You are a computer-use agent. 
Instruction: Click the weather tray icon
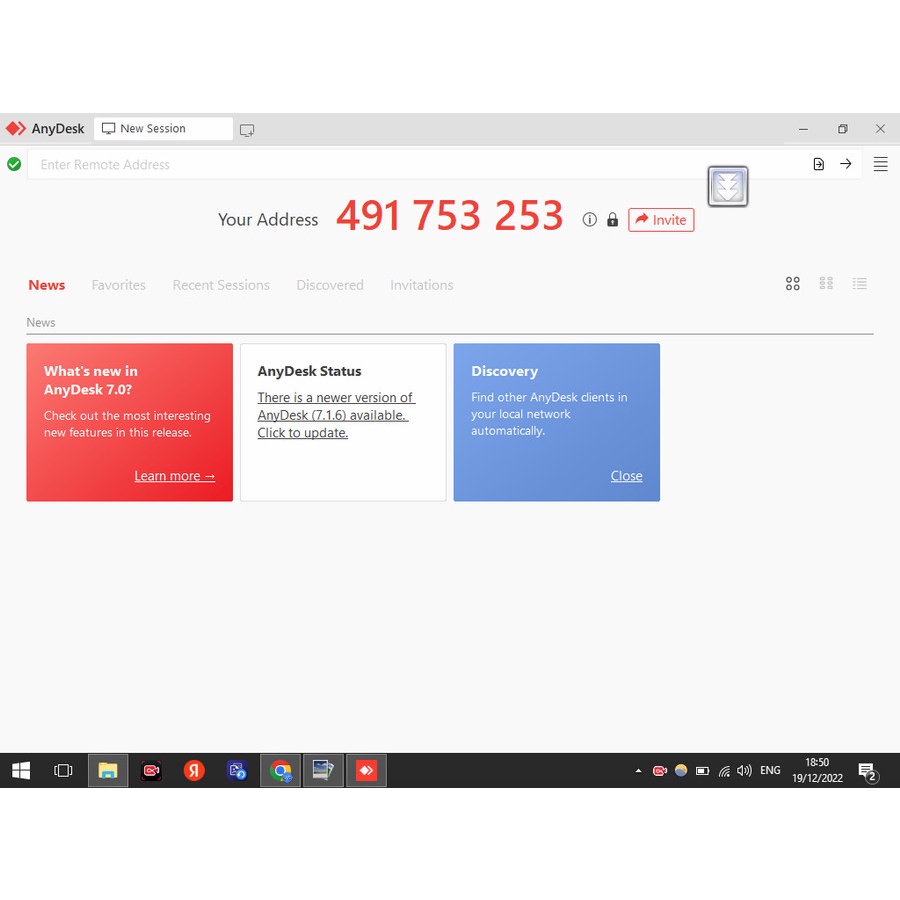tap(681, 771)
